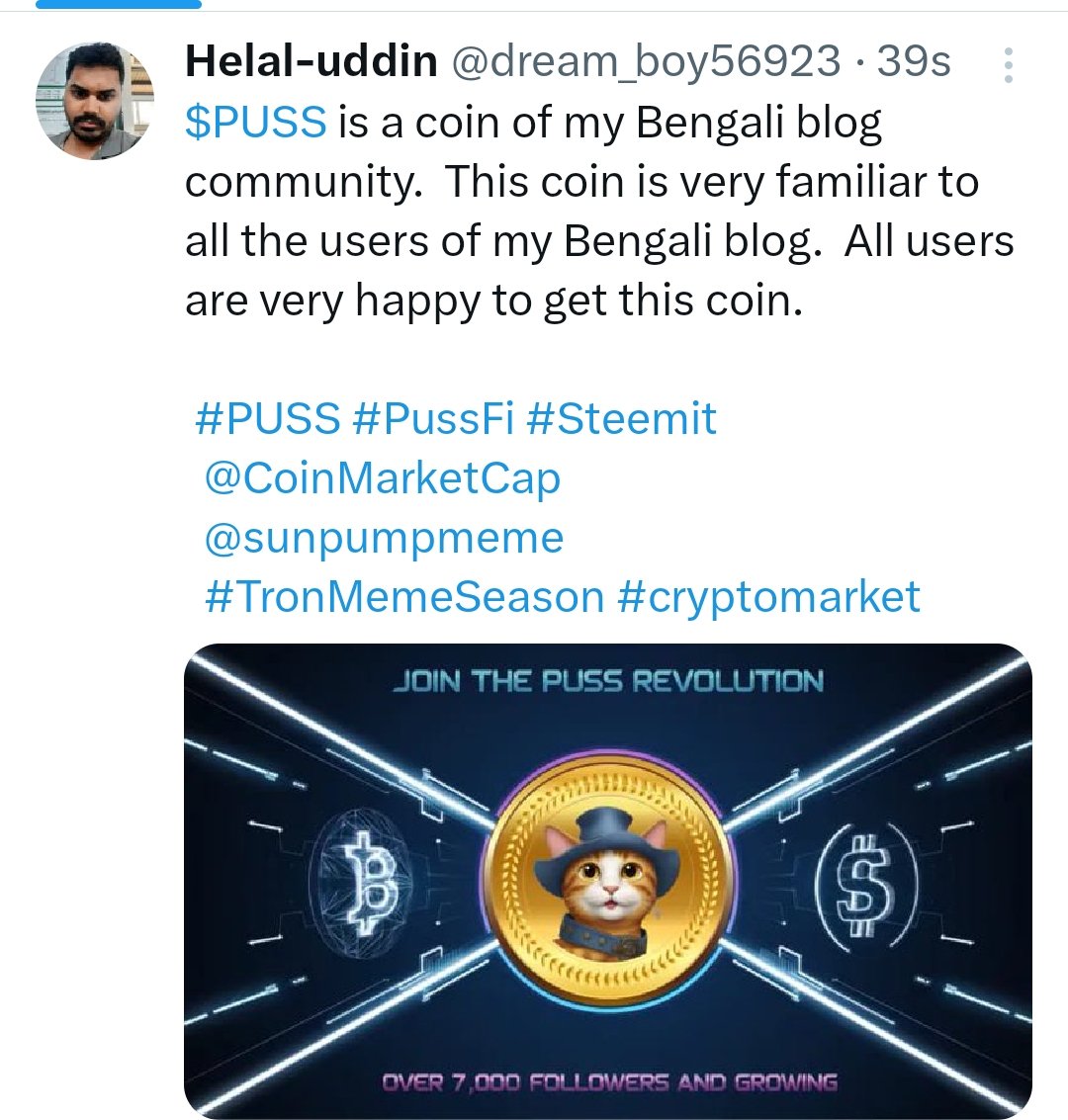Open the @dream_boy56923 handle
The image size is (1068, 1120).
coord(646,62)
